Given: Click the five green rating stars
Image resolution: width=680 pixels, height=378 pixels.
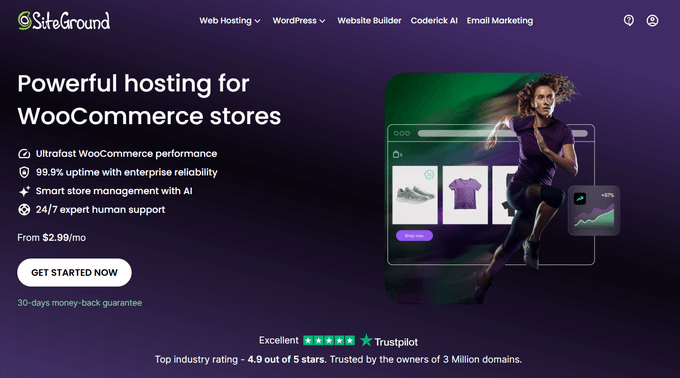Looking at the screenshot, I should [329, 341].
